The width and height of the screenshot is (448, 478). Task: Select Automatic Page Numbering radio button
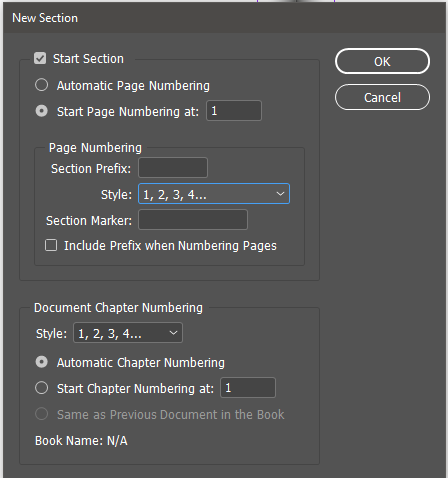(x=42, y=85)
